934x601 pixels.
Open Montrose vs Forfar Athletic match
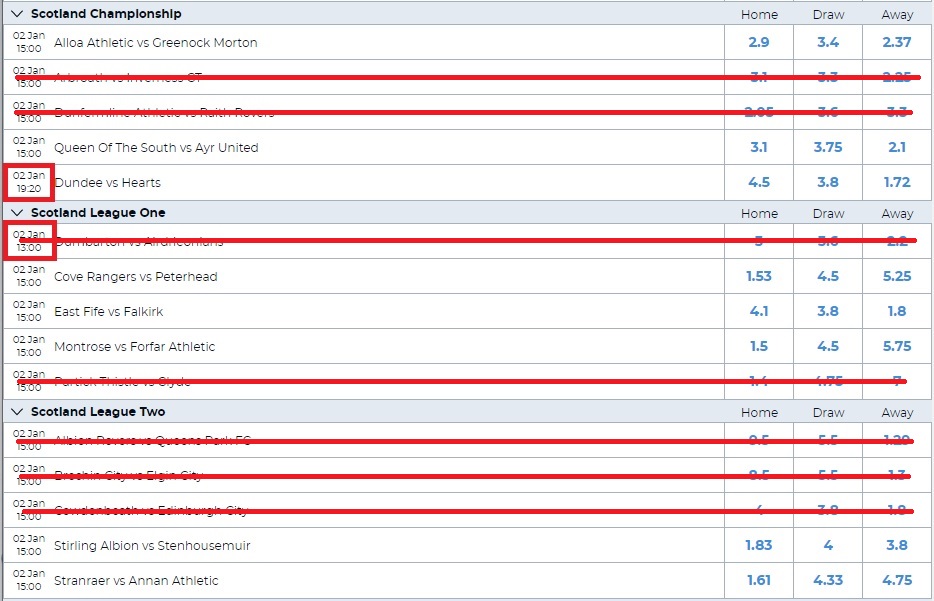(x=135, y=347)
